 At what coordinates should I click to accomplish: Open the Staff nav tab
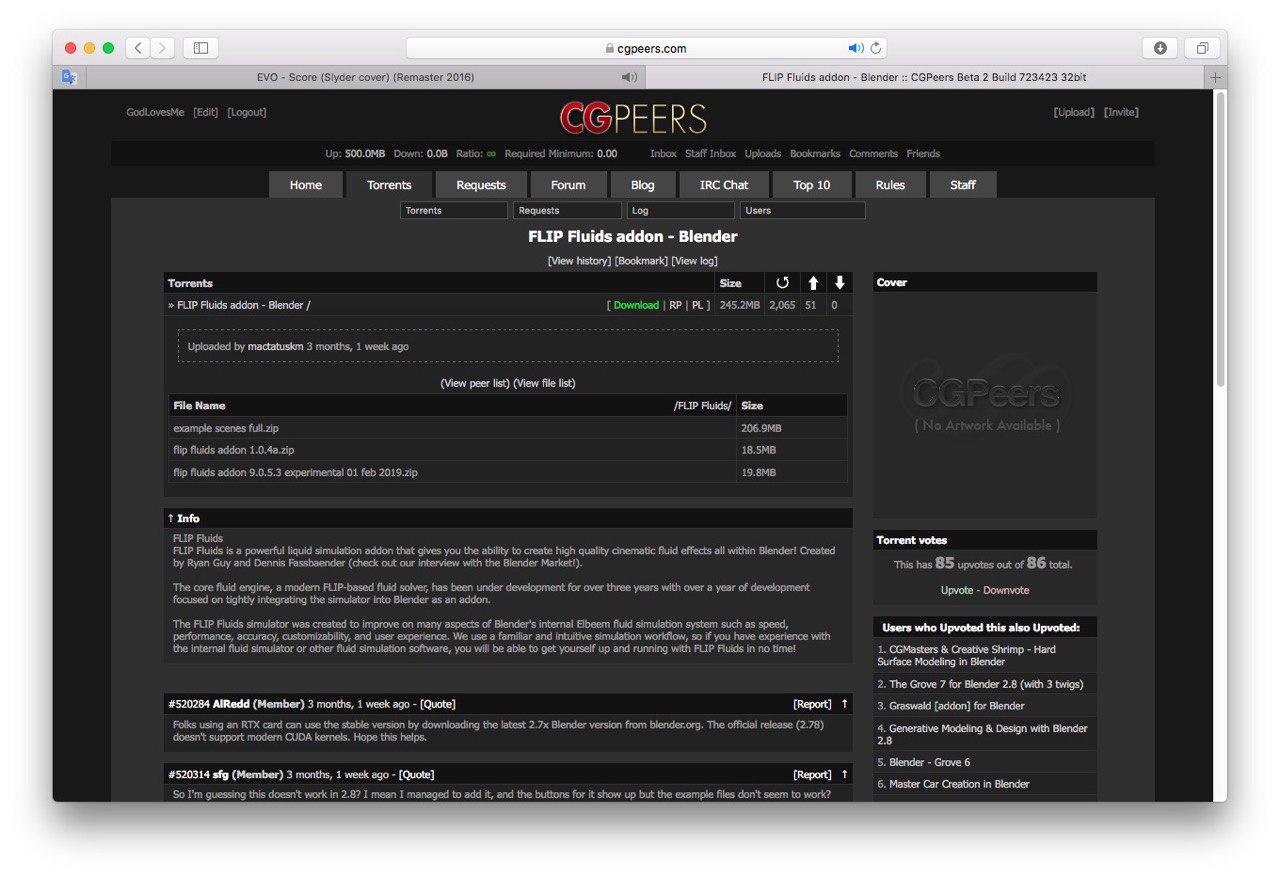pyautogui.click(x=963, y=185)
